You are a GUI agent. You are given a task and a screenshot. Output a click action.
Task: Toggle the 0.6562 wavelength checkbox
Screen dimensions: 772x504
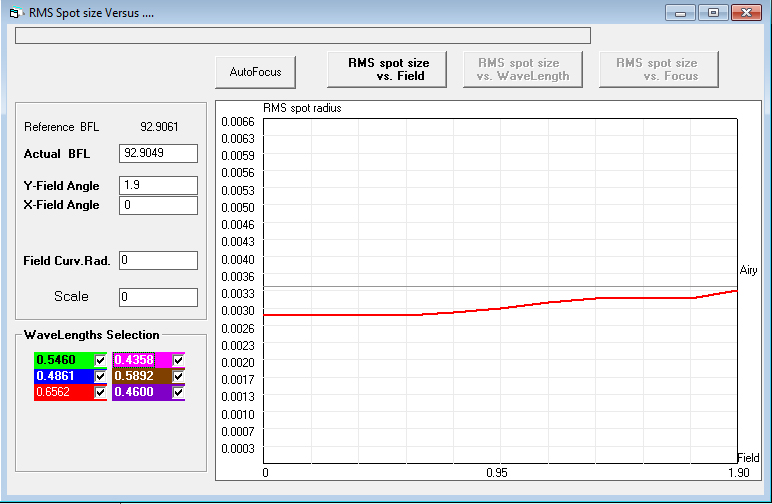coord(100,392)
